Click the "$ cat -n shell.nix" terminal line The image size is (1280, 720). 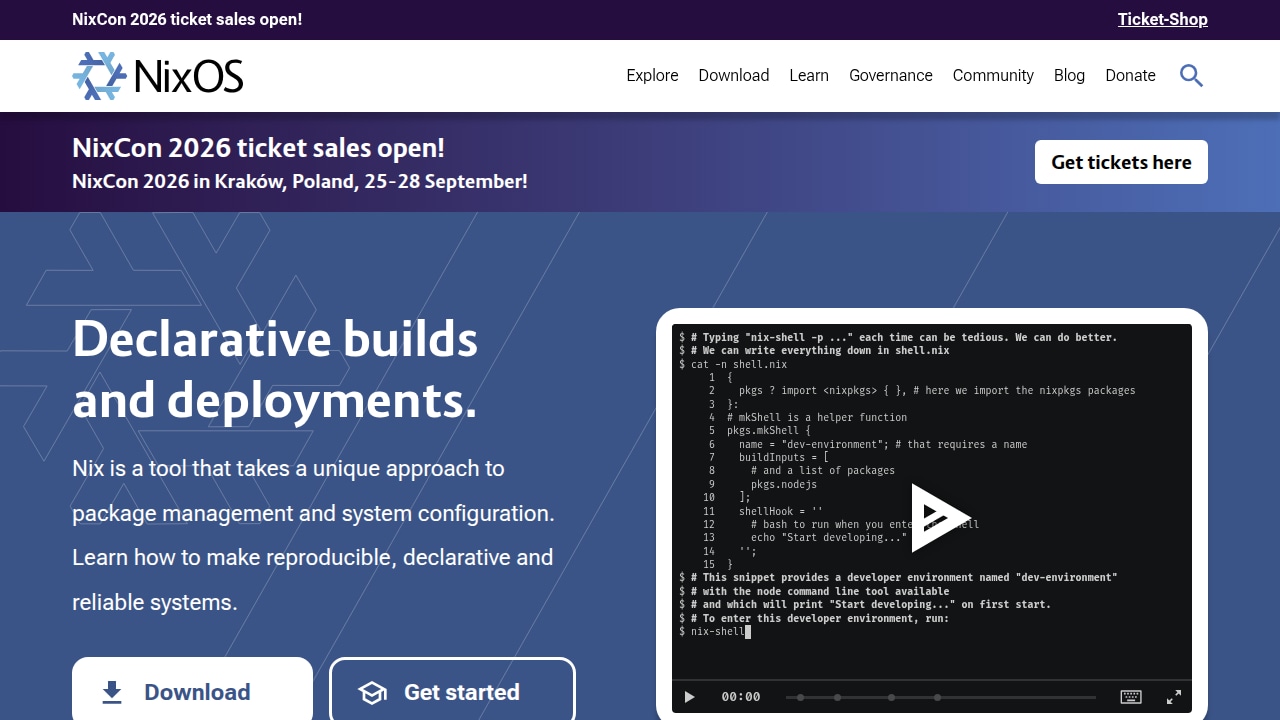pyautogui.click(x=733, y=364)
